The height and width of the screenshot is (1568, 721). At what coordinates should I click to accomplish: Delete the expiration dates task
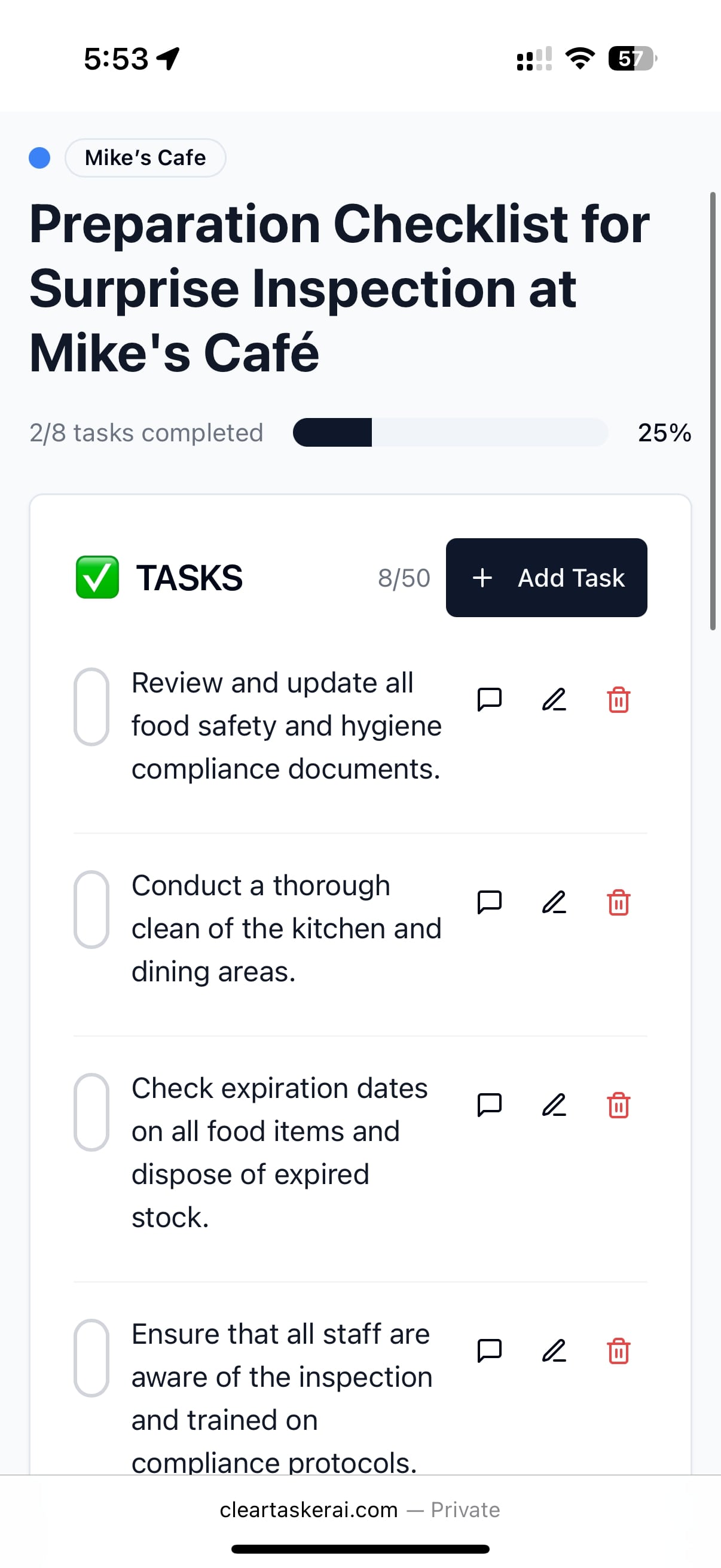(618, 1106)
